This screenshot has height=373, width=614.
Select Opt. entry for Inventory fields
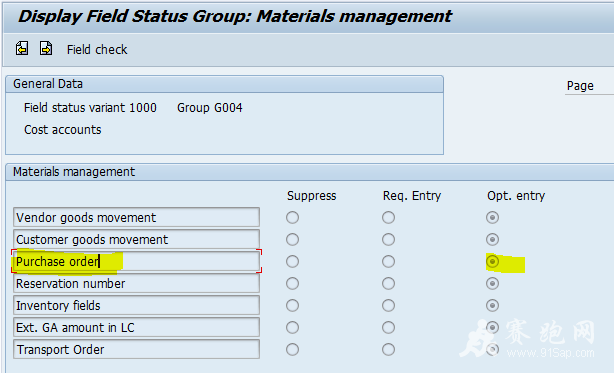coord(492,305)
